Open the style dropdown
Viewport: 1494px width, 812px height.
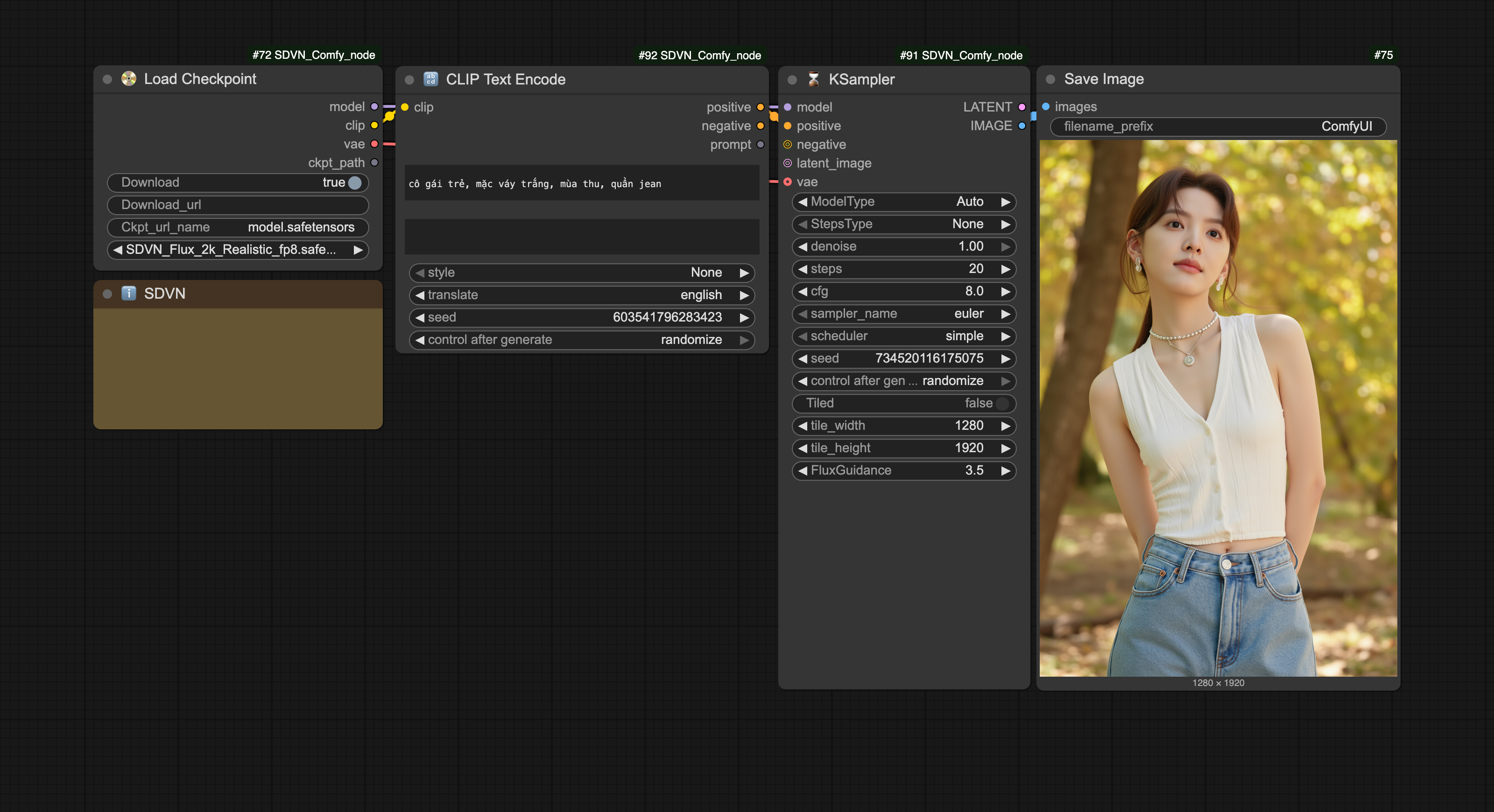coord(582,273)
